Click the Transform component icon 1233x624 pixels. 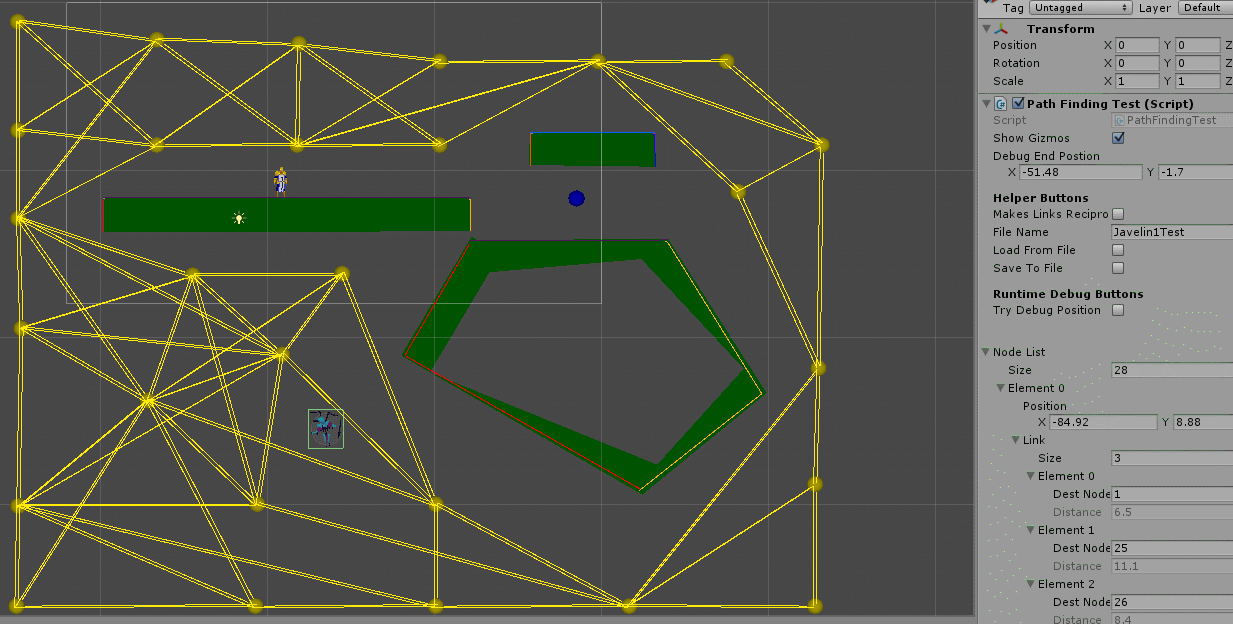(x=1001, y=29)
